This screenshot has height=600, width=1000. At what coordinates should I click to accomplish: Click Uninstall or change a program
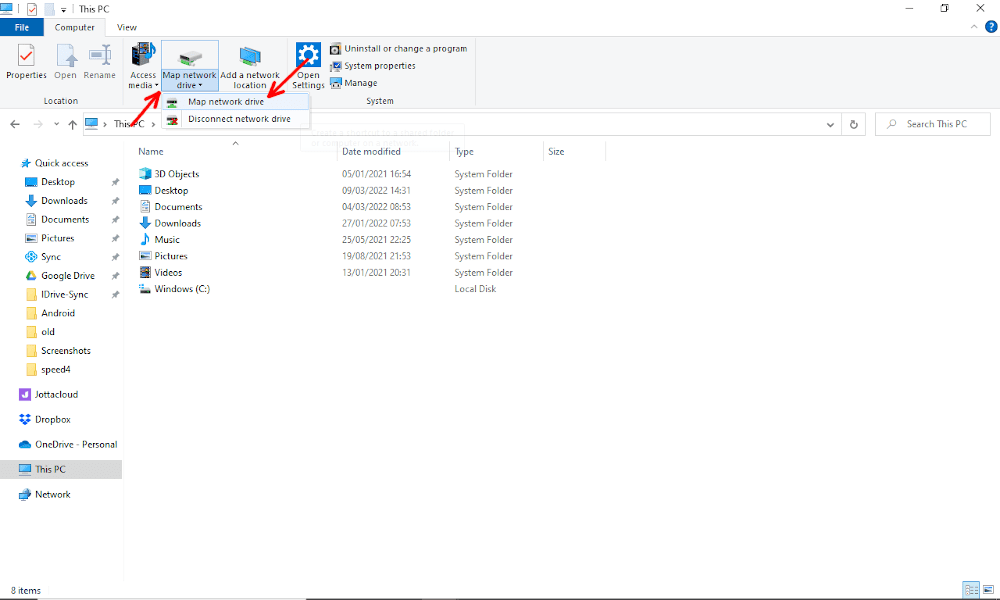pos(398,48)
